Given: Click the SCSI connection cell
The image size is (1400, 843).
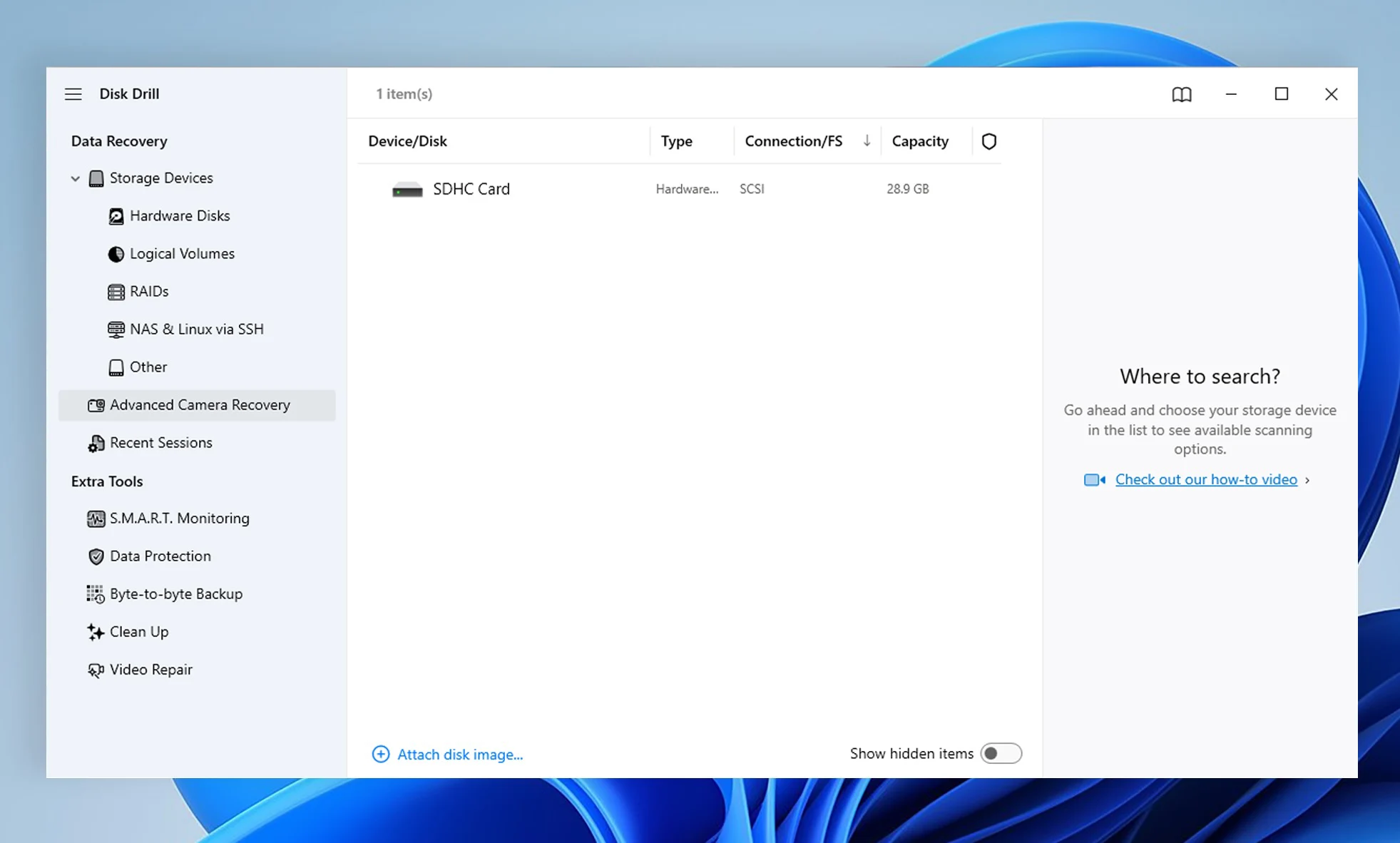Looking at the screenshot, I should pyautogui.click(x=752, y=189).
